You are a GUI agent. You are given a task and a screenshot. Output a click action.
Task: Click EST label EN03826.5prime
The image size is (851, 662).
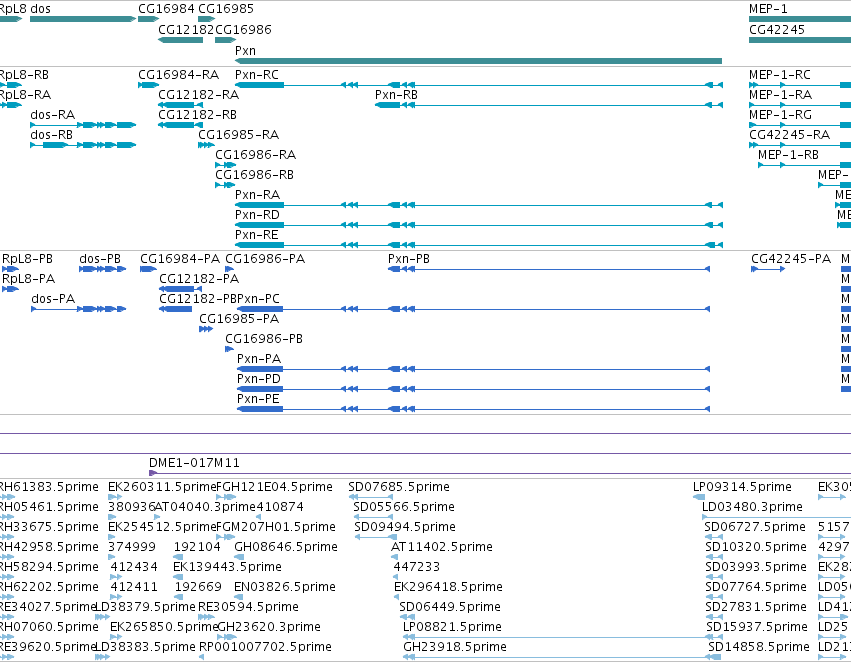285,588
